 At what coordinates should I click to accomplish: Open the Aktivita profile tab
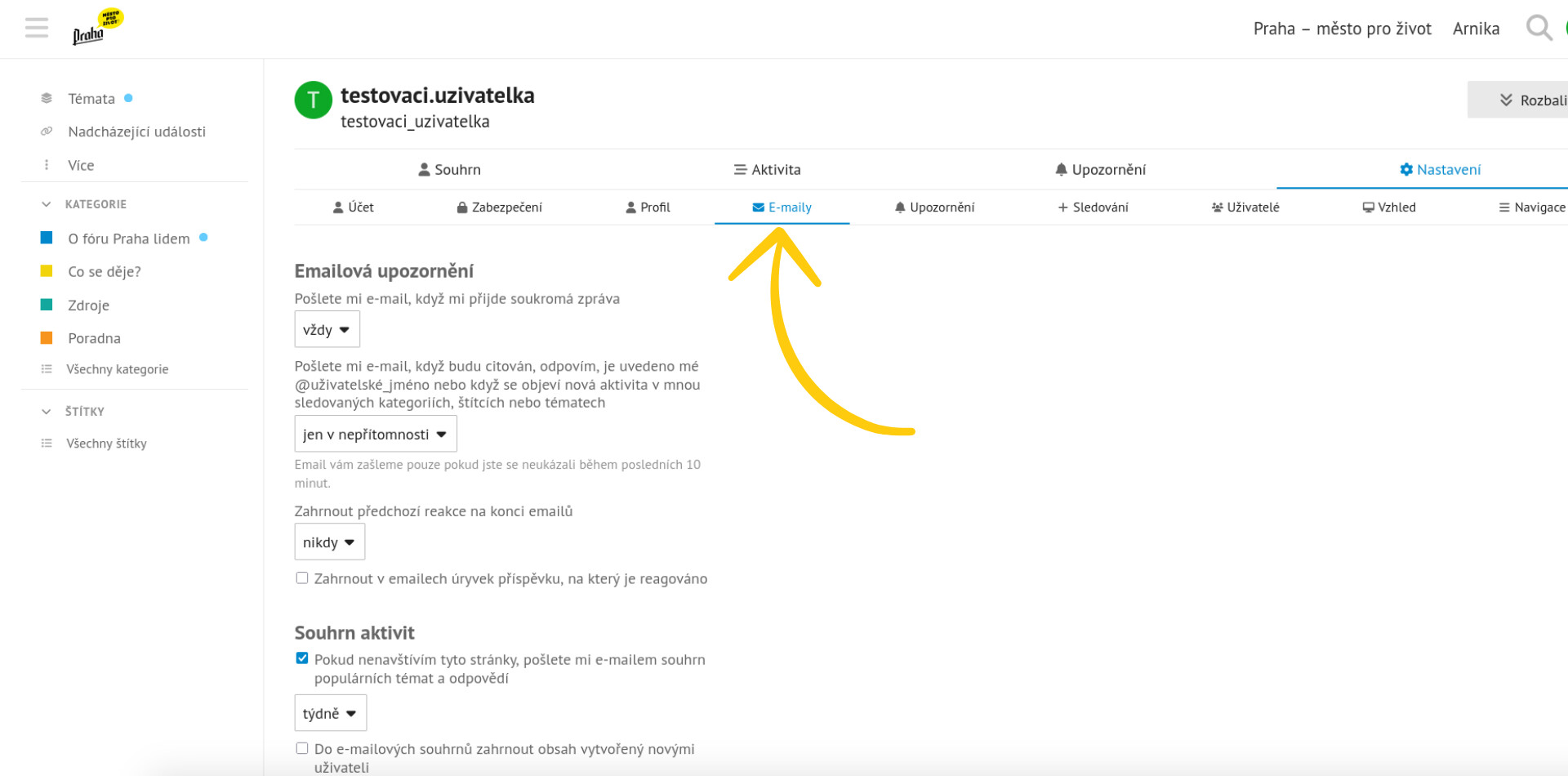[x=767, y=170]
